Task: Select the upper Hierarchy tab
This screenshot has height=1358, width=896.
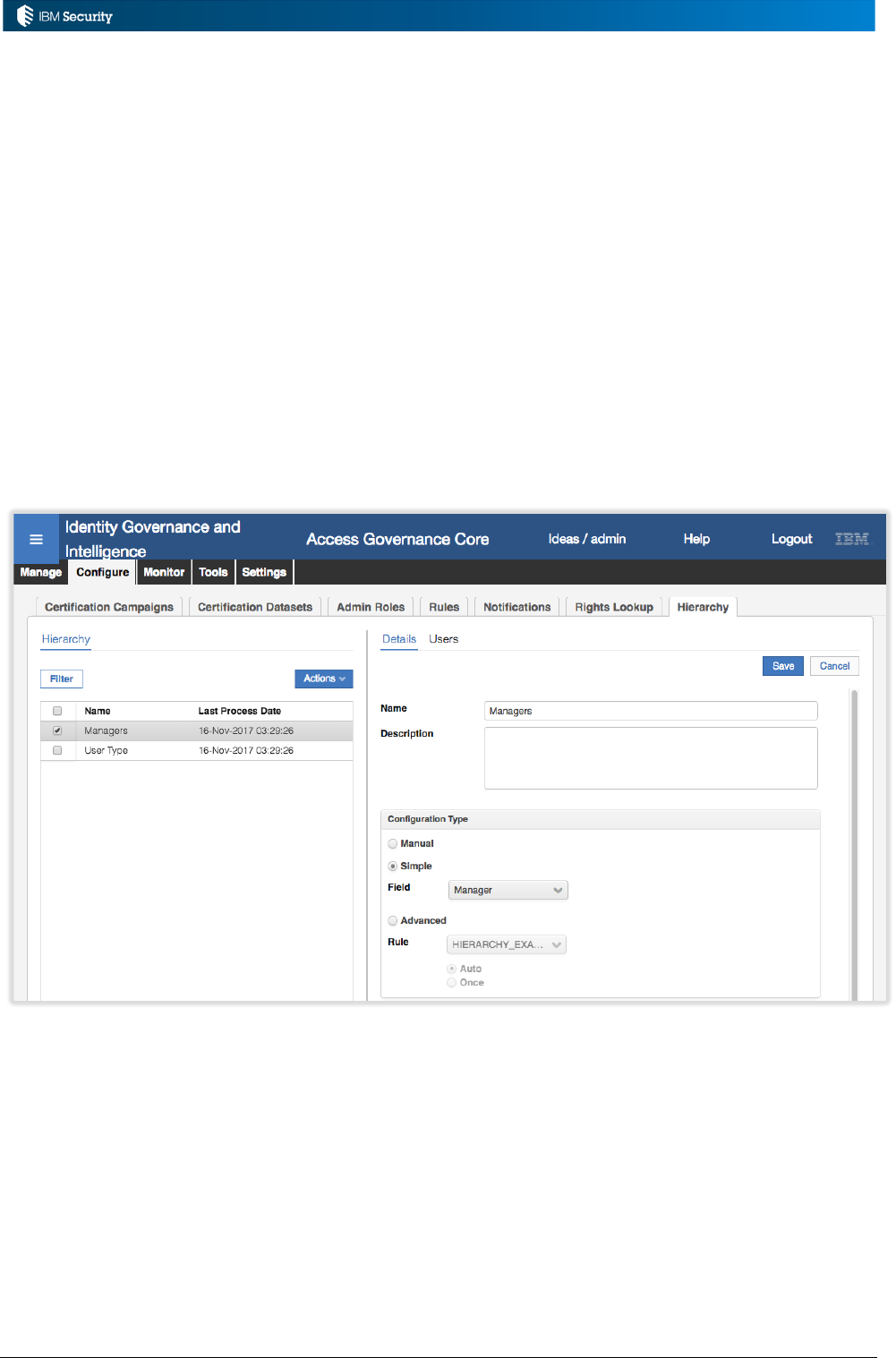Action: 703,607
